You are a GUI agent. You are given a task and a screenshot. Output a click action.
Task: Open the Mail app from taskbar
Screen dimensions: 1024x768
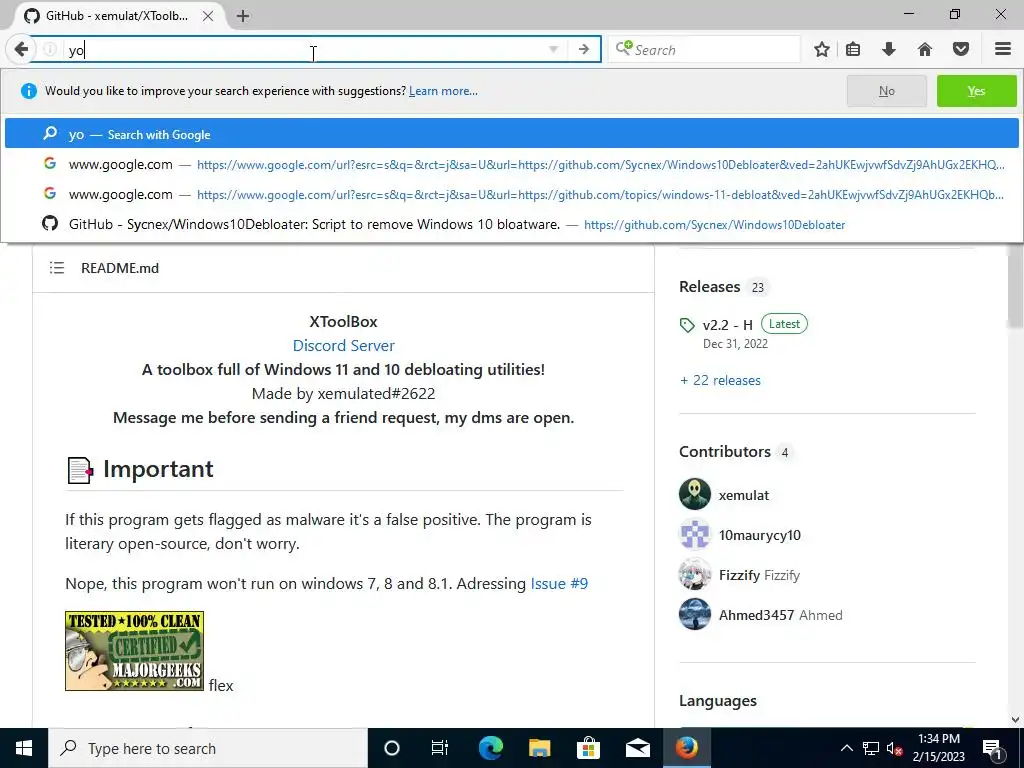click(637, 748)
